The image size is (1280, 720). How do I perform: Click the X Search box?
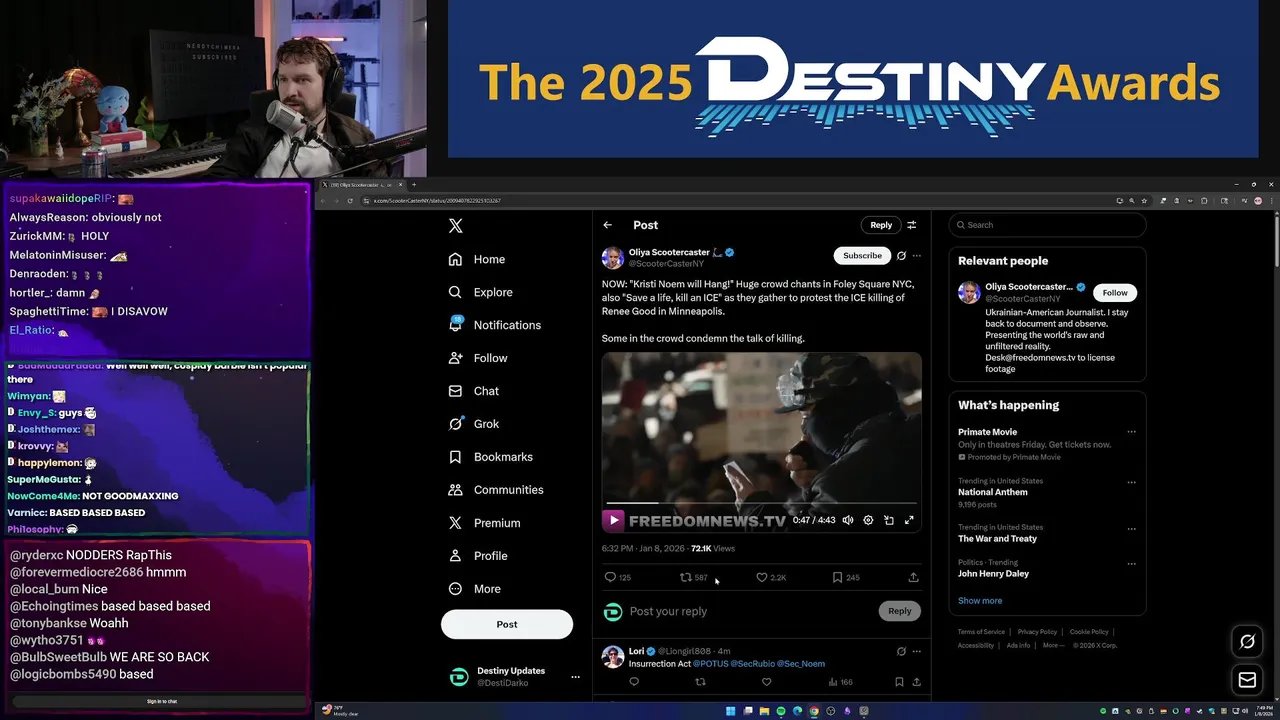pyautogui.click(x=1047, y=225)
